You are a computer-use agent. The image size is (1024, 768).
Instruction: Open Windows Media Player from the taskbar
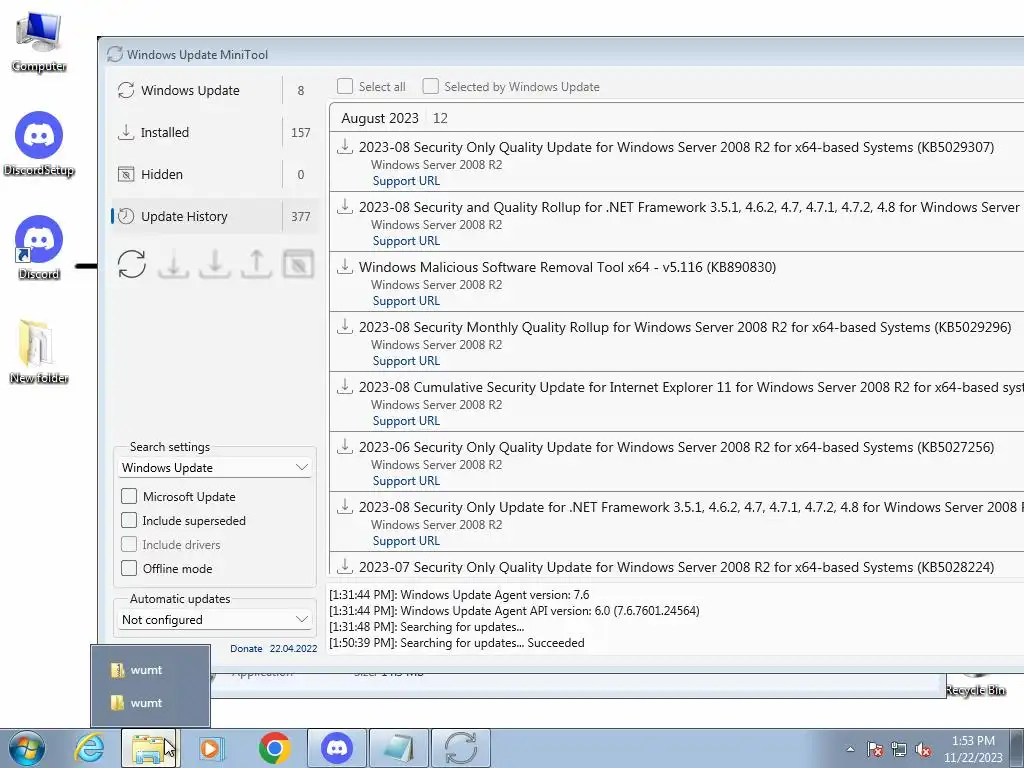212,748
